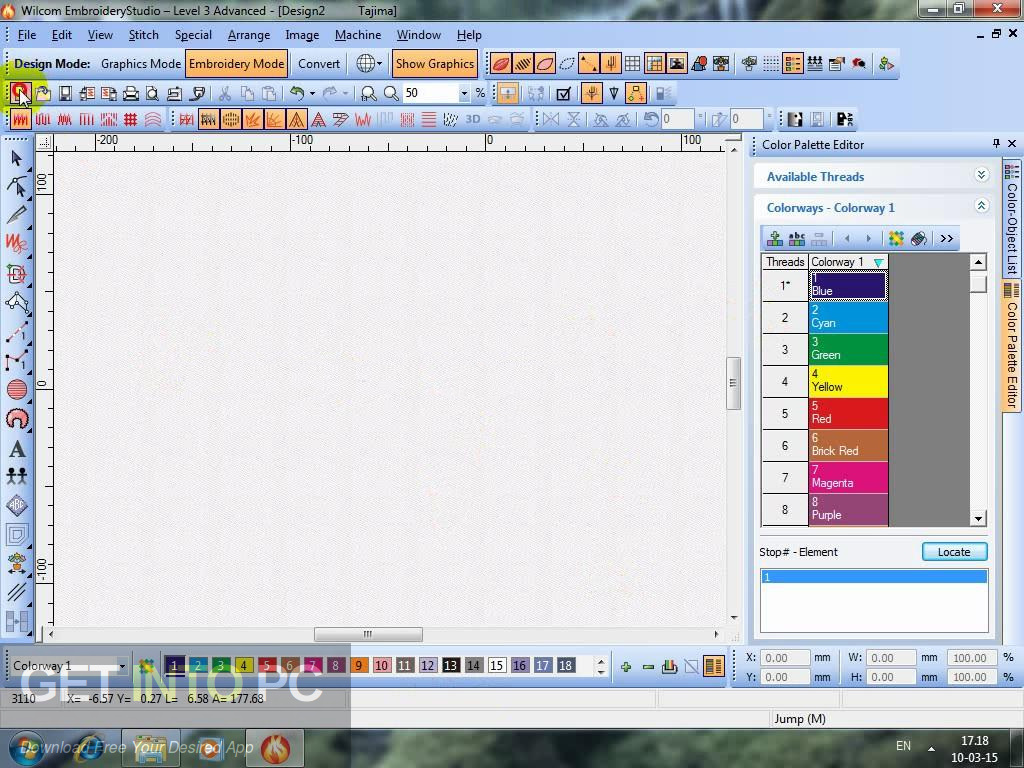This screenshot has width=1024, height=768.
Task: Toggle the checkbox icon on view toolbar
Action: pyautogui.click(x=563, y=93)
